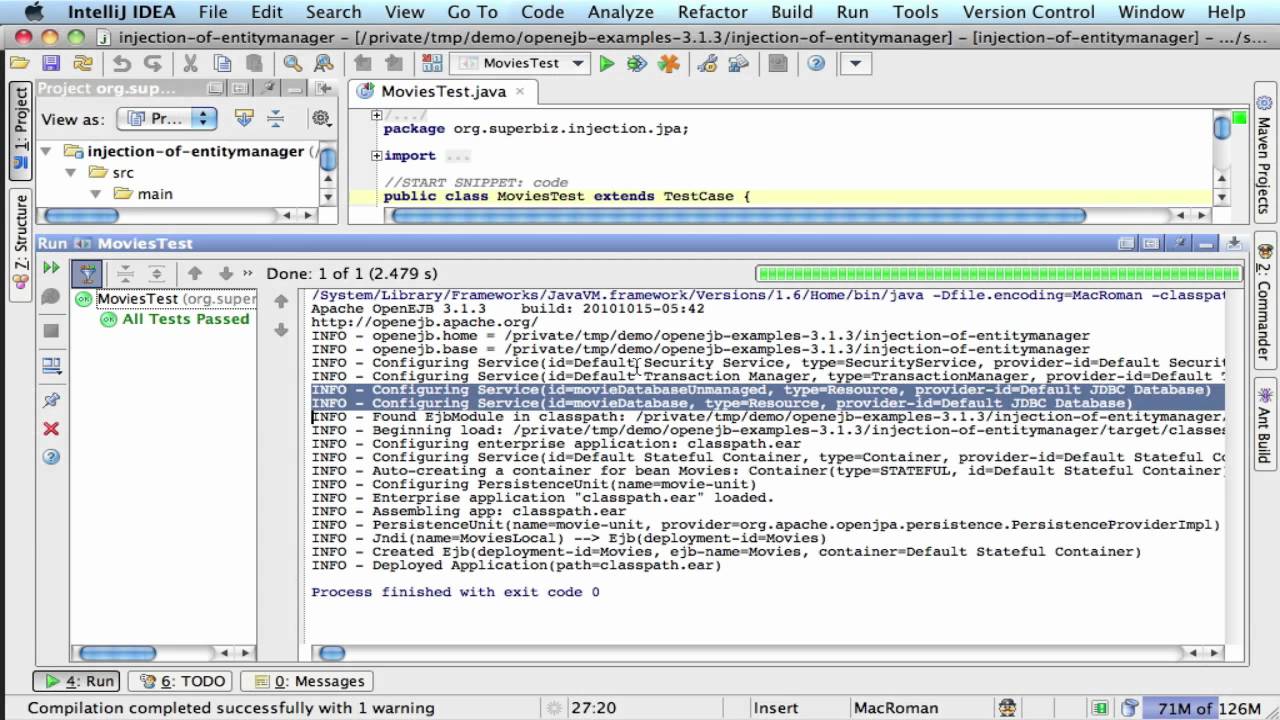
Task: Open file with the toolbar folder icon
Action: (x=20, y=63)
